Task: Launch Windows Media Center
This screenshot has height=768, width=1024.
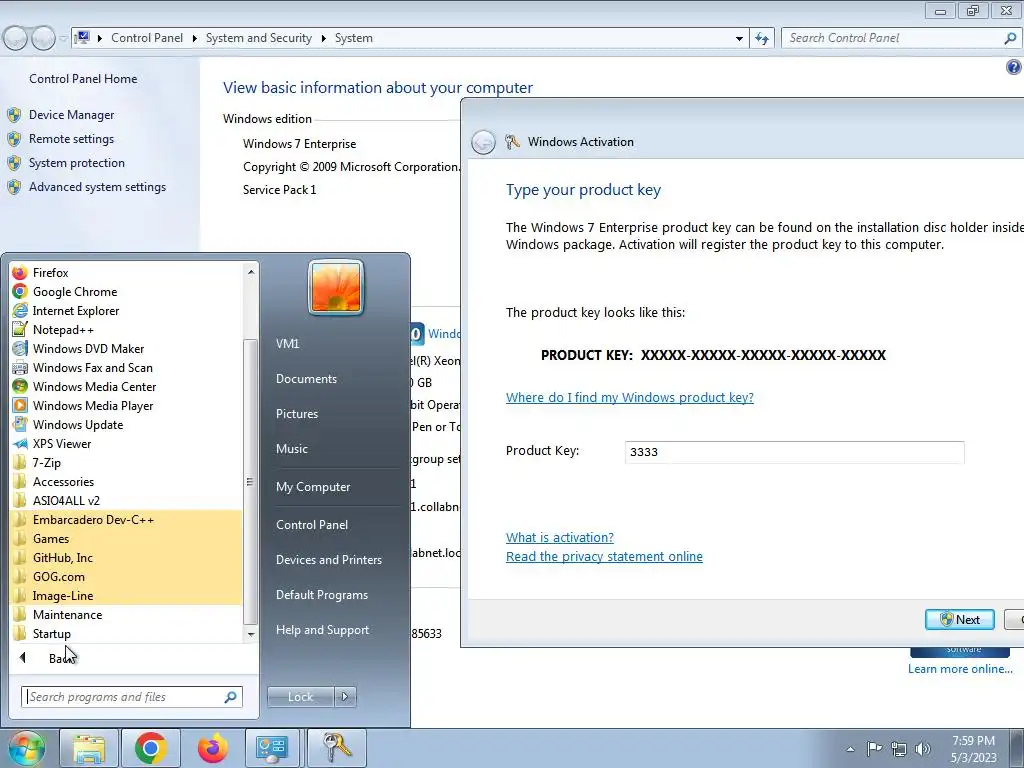Action: point(94,387)
